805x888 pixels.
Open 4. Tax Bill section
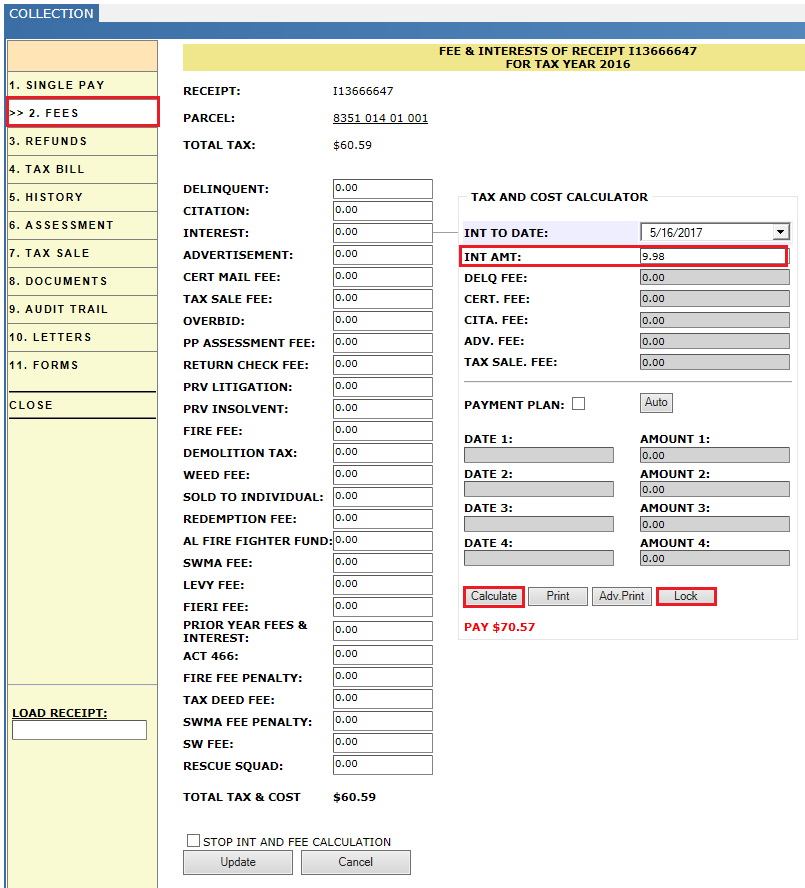(82, 169)
